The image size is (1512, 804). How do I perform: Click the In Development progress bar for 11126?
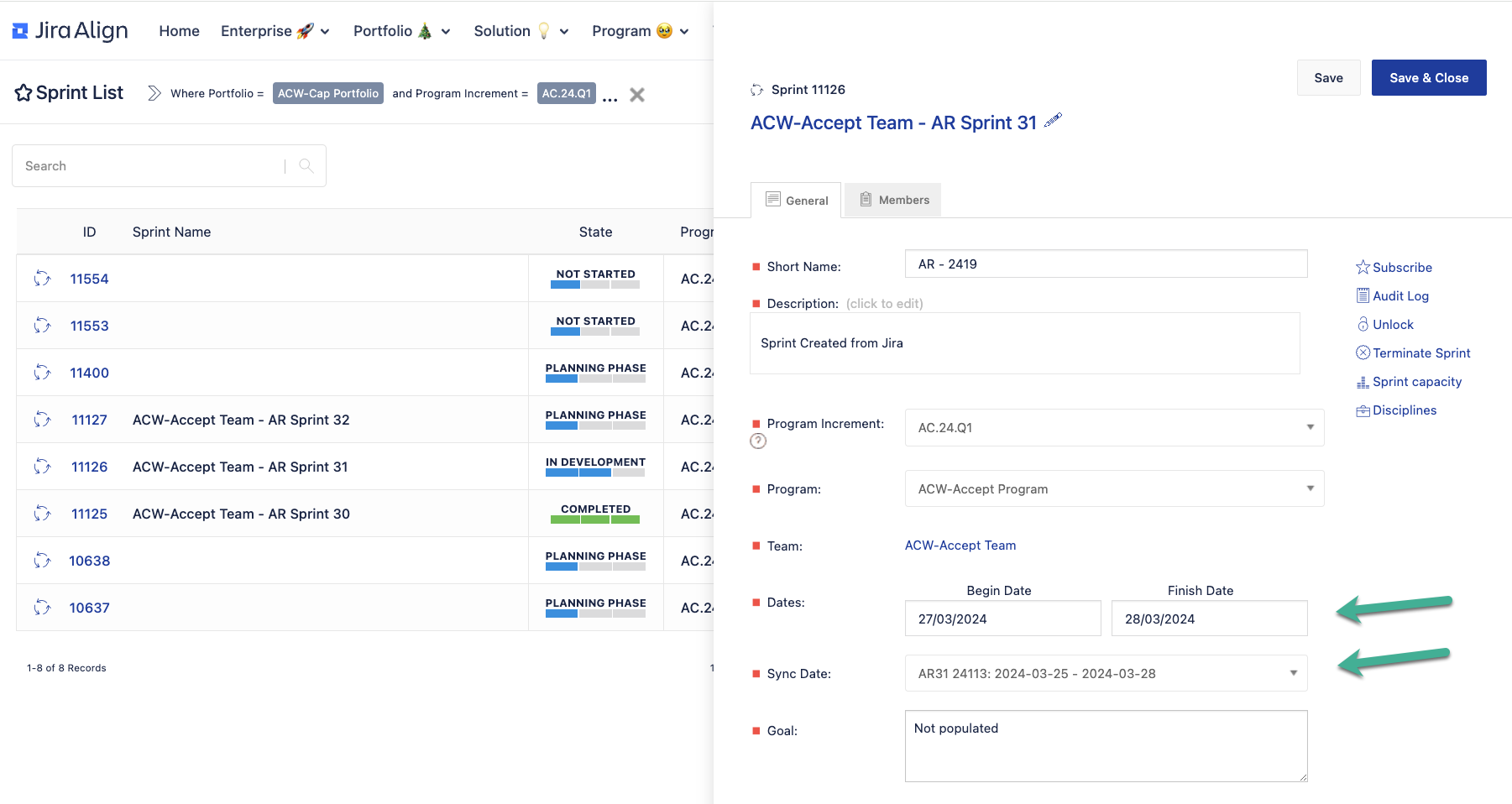[x=595, y=472]
